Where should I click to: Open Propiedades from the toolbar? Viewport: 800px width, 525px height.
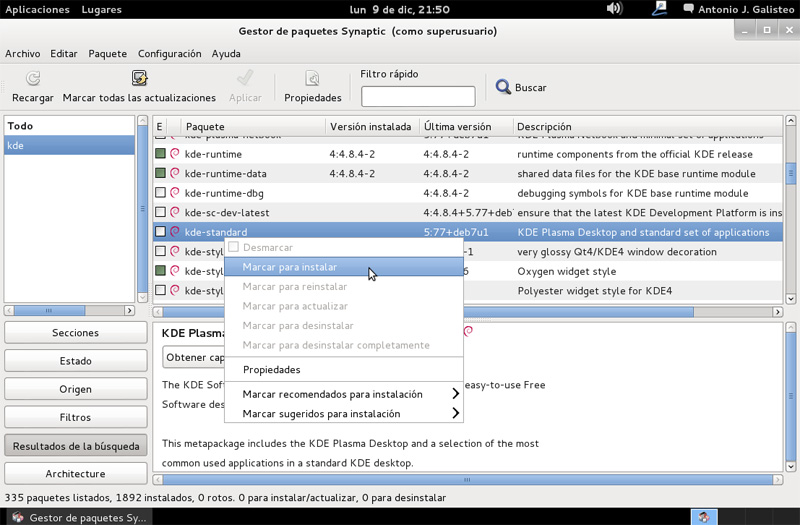tap(312, 87)
